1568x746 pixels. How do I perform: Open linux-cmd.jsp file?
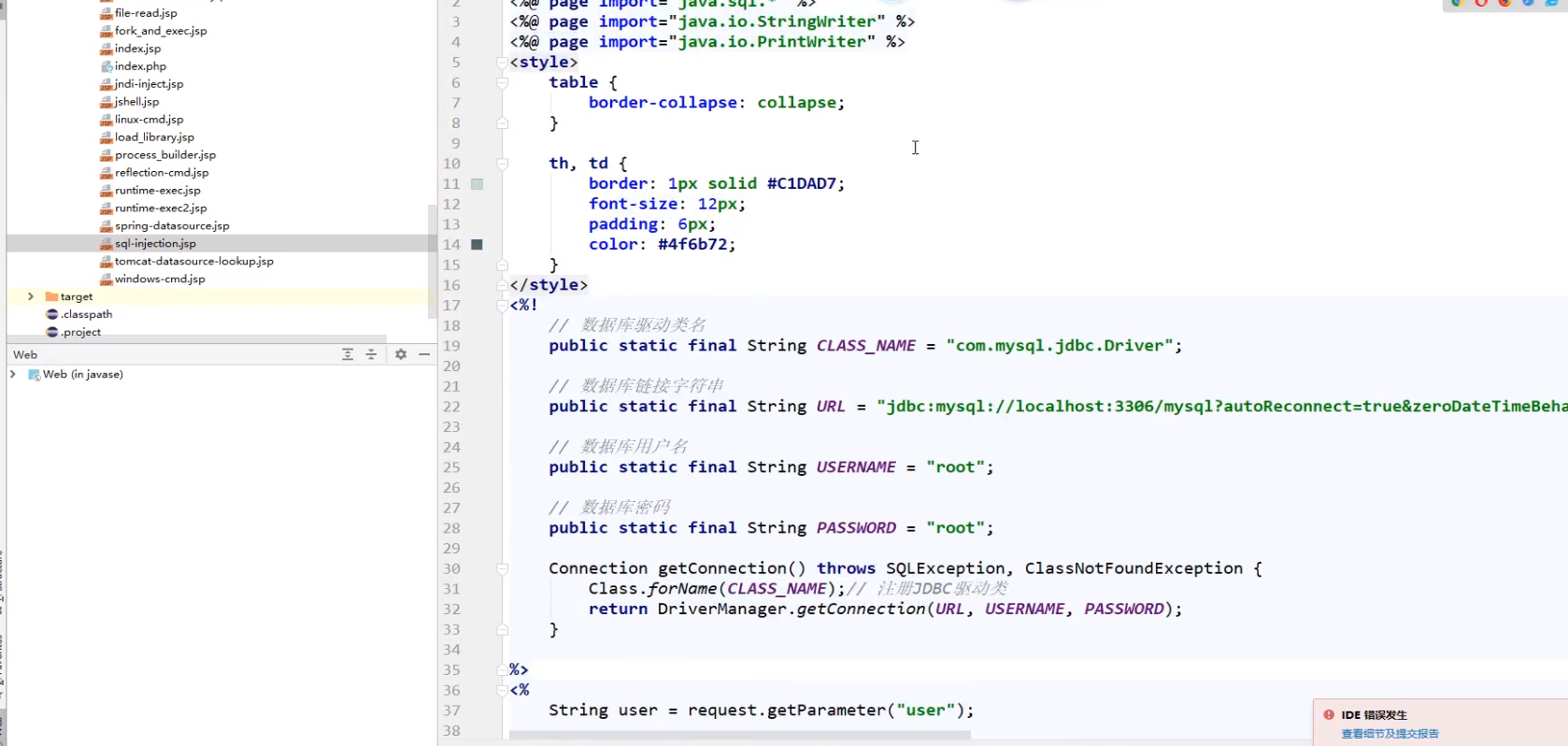[149, 120]
